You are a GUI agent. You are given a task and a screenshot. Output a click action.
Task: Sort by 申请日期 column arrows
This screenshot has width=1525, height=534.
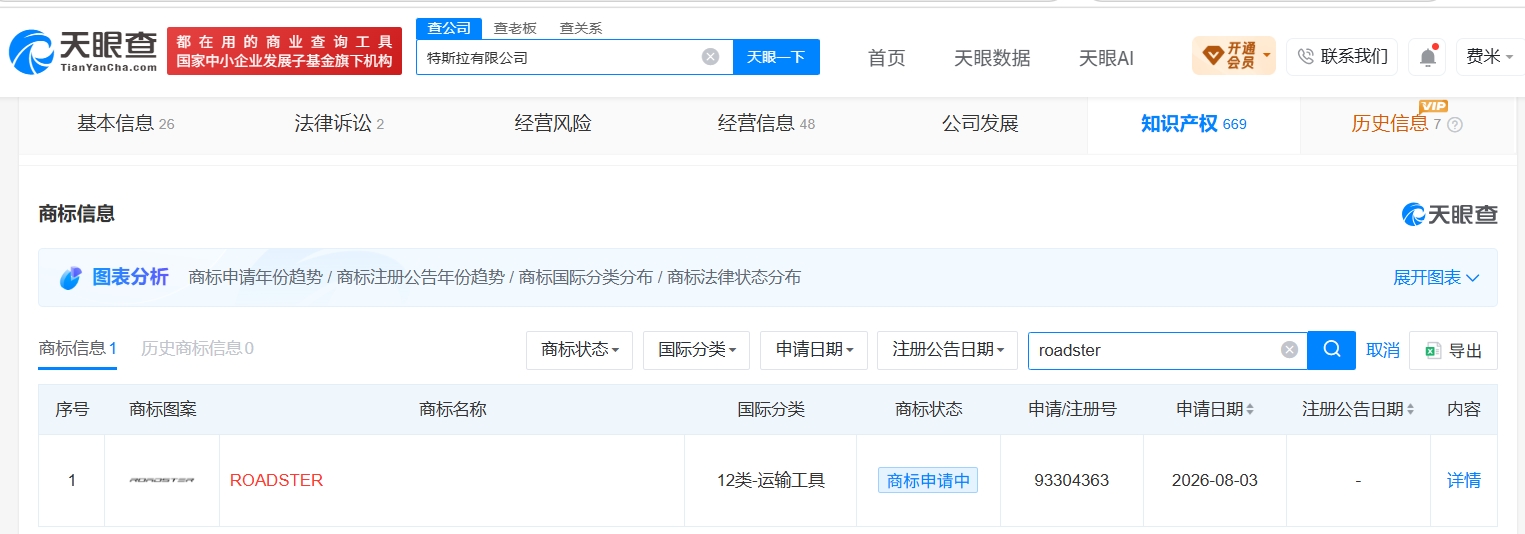click(x=1250, y=410)
